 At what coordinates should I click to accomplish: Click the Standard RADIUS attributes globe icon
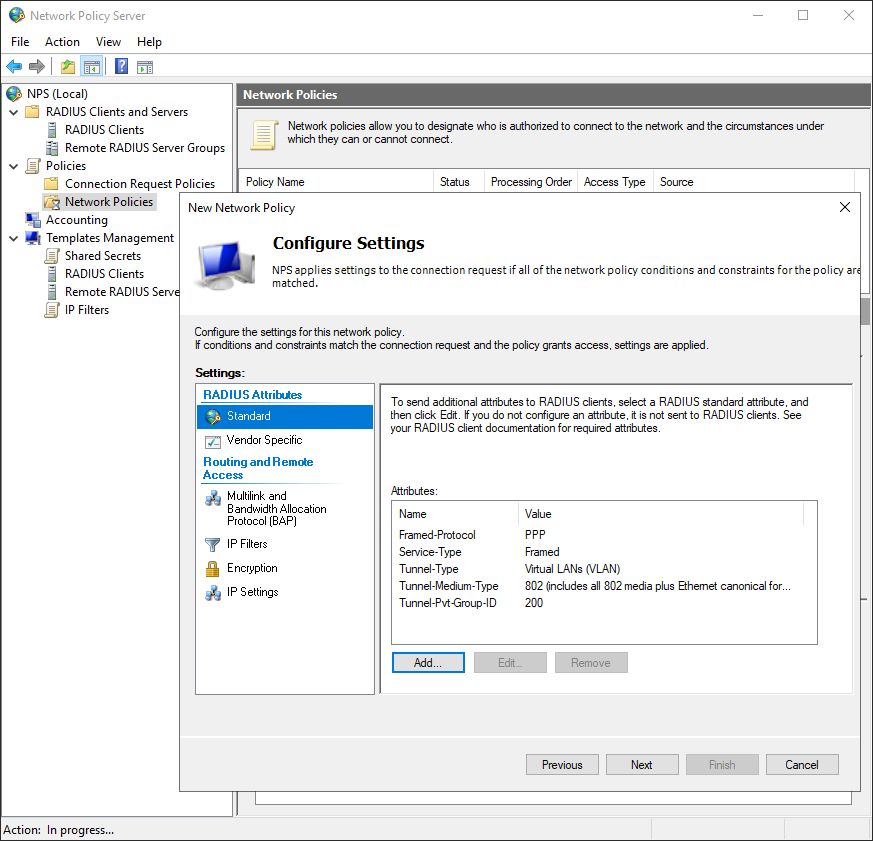tap(213, 416)
